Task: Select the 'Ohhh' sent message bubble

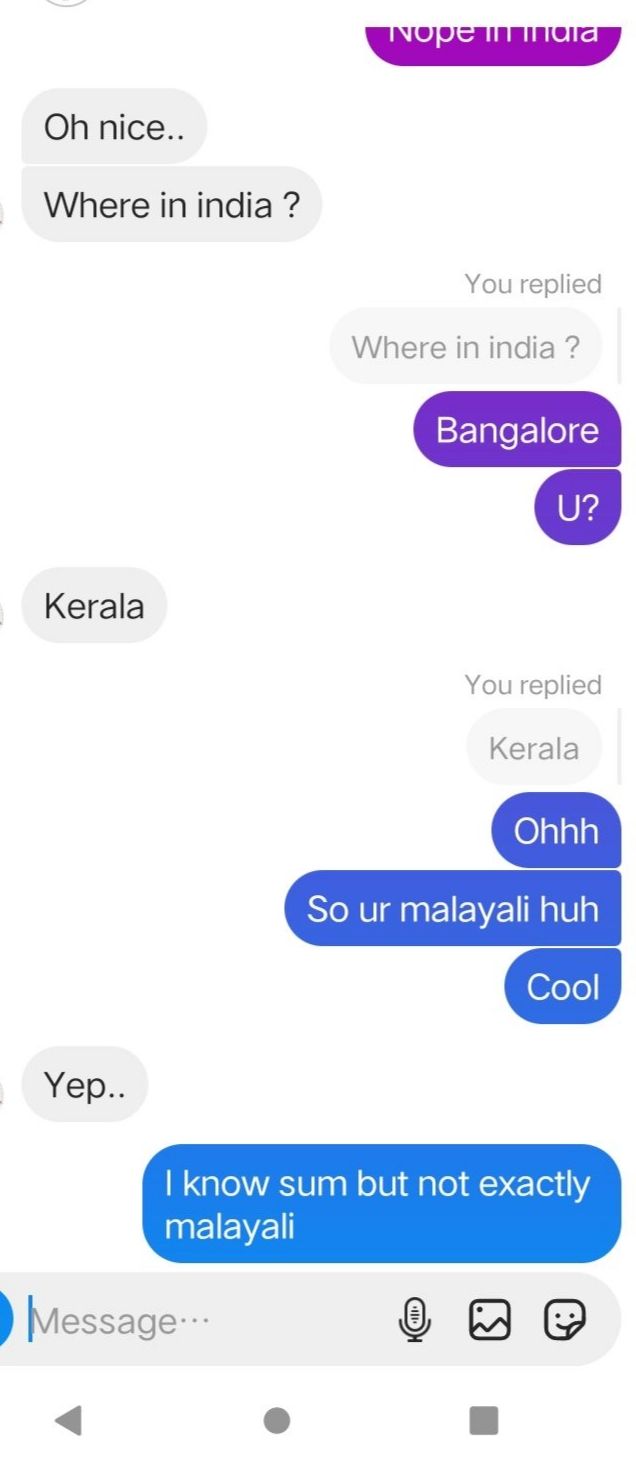Action: pyautogui.click(x=556, y=831)
